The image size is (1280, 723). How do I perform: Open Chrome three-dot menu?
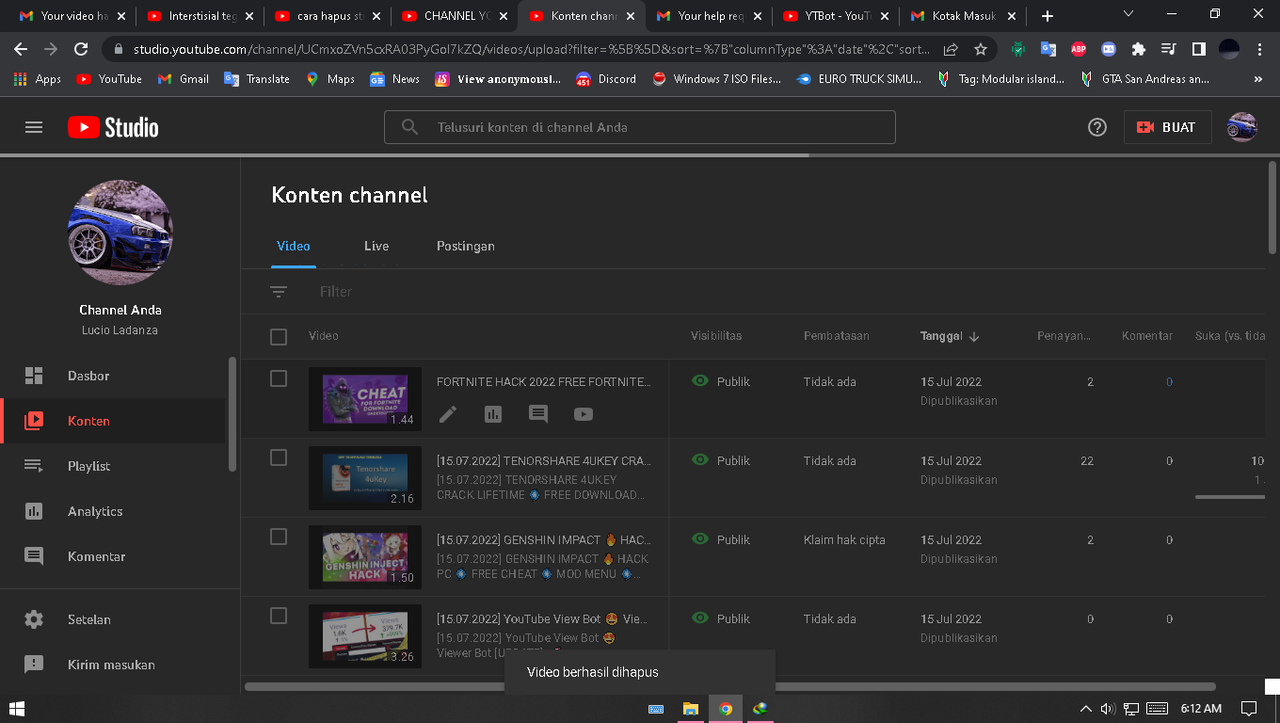[x=1259, y=49]
